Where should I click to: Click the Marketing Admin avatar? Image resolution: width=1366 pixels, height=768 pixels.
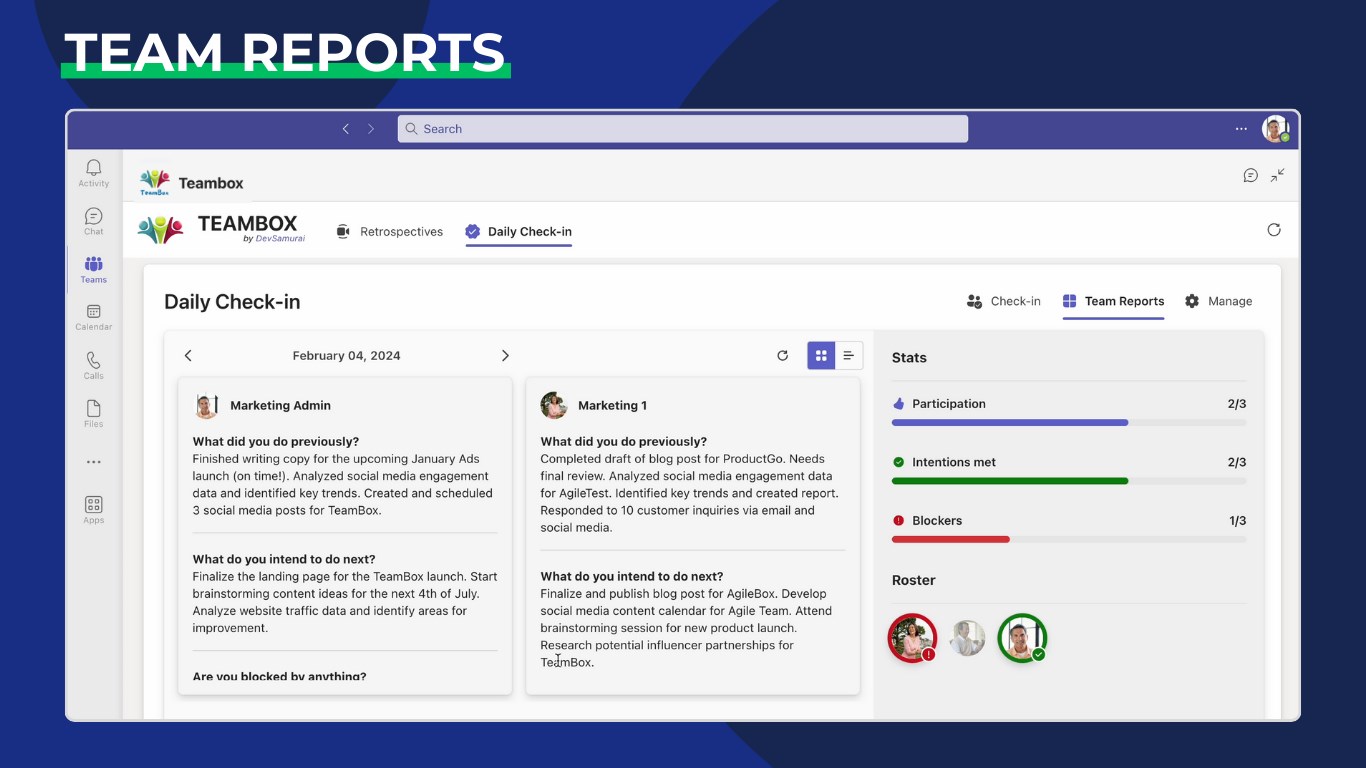pyautogui.click(x=206, y=405)
